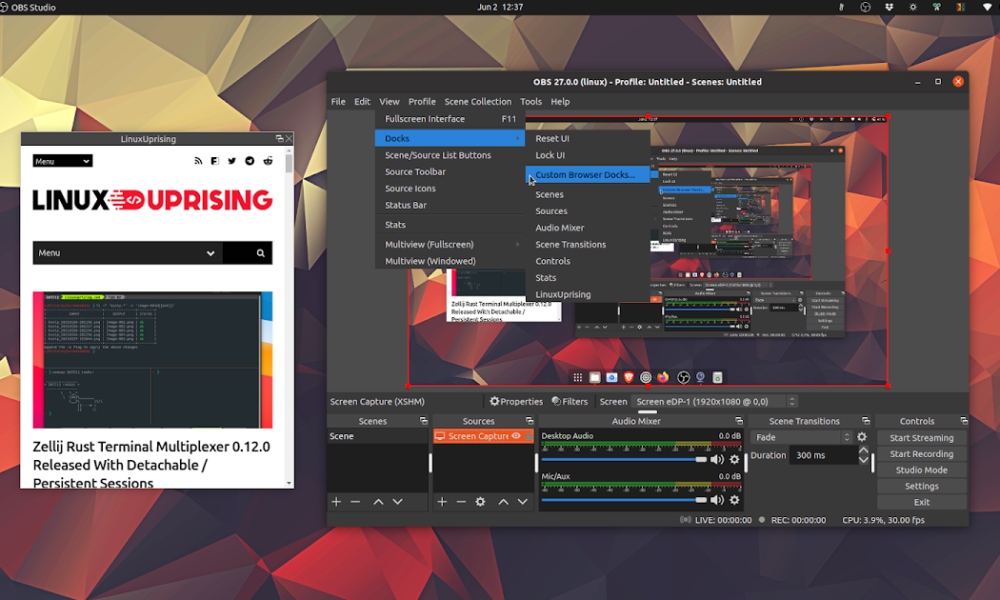Screen dimensions: 1000x600
Task: Open Filters in source toolbar
Action: click(570, 401)
